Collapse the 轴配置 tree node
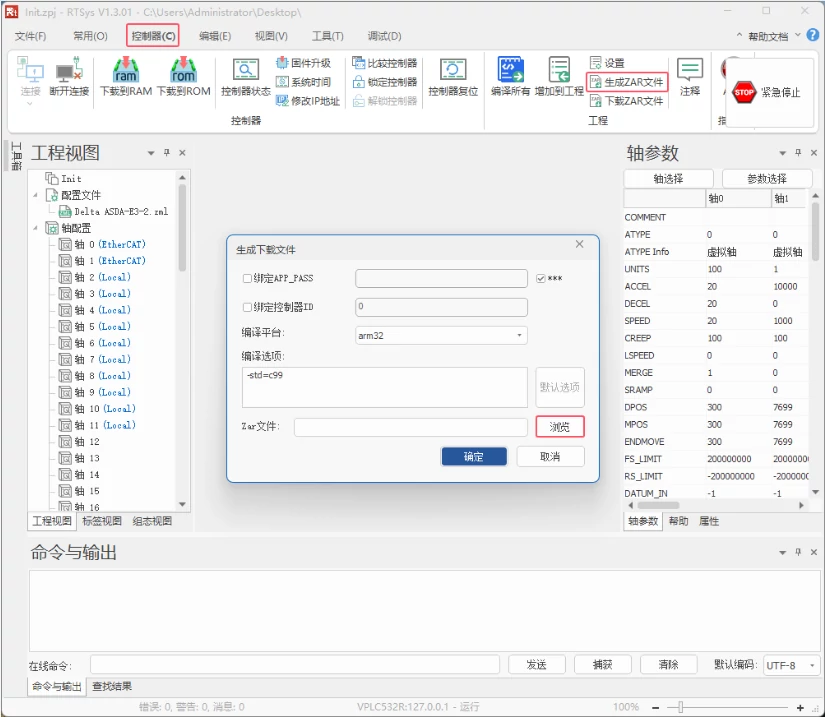This screenshot has height=717, width=825. 37,228
